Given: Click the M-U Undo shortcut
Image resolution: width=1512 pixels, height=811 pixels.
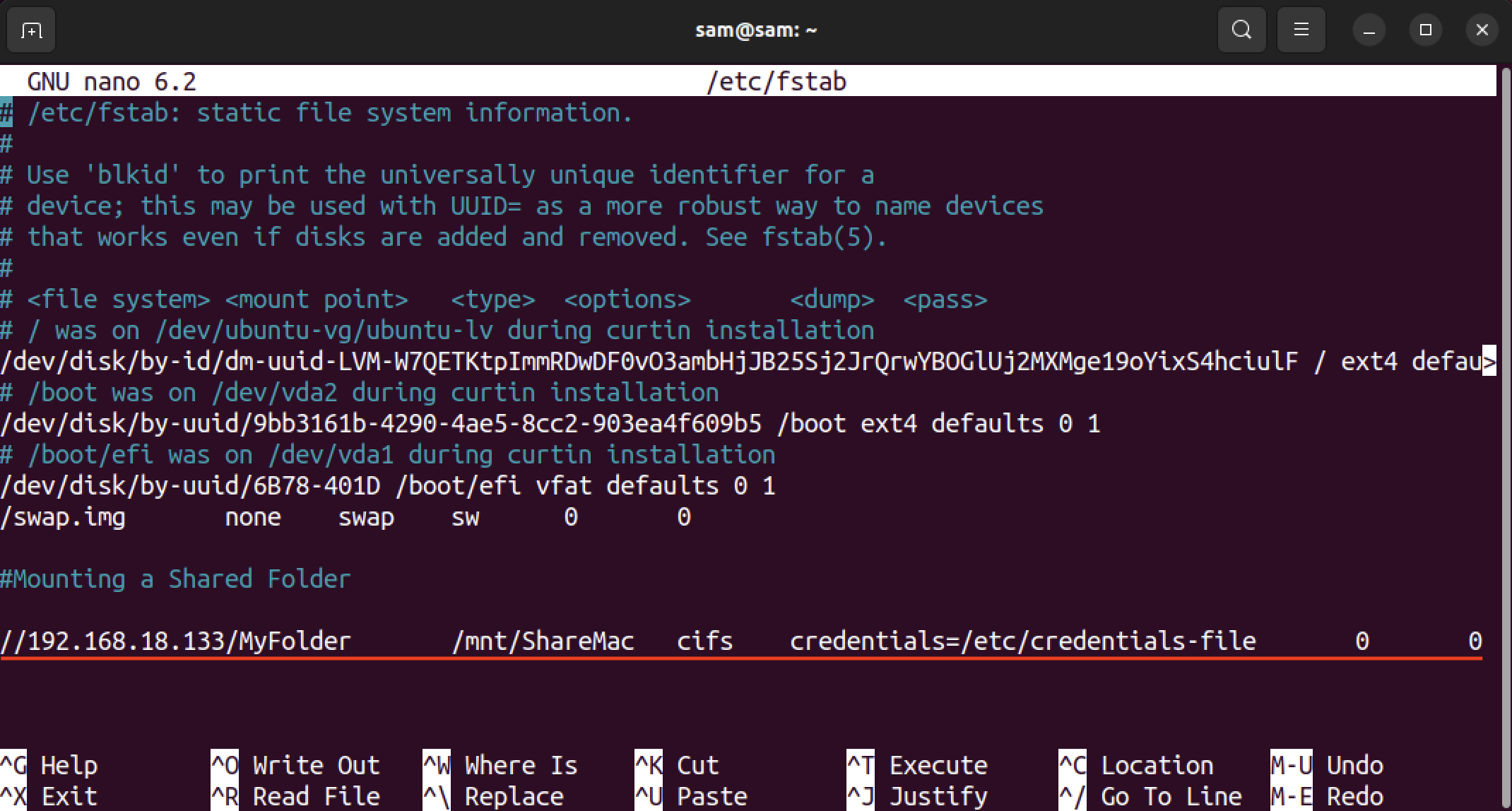Looking at the screenshot, I should point(1327,765).
